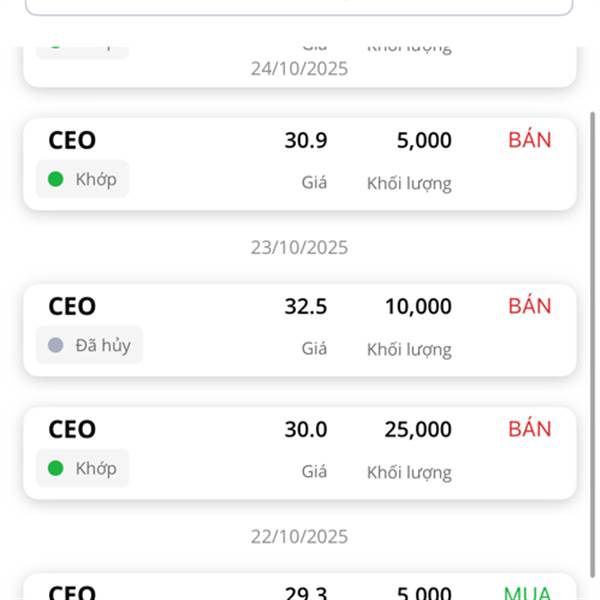The height and width of the screenshot is (600, 600).
Task: Select the 10,000 volume value
Action: click(418, 307)
